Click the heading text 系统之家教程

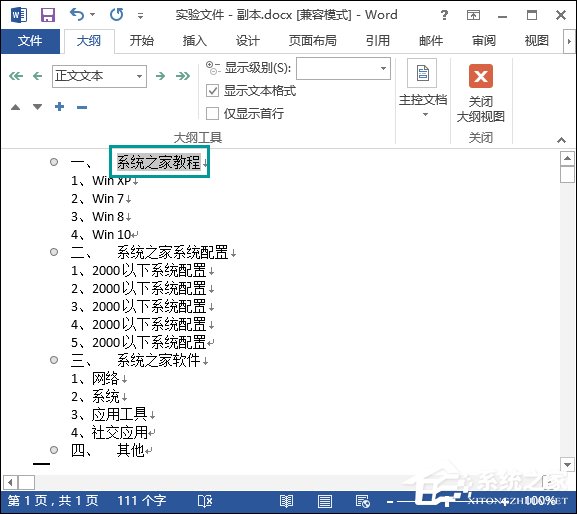point(159,162)
